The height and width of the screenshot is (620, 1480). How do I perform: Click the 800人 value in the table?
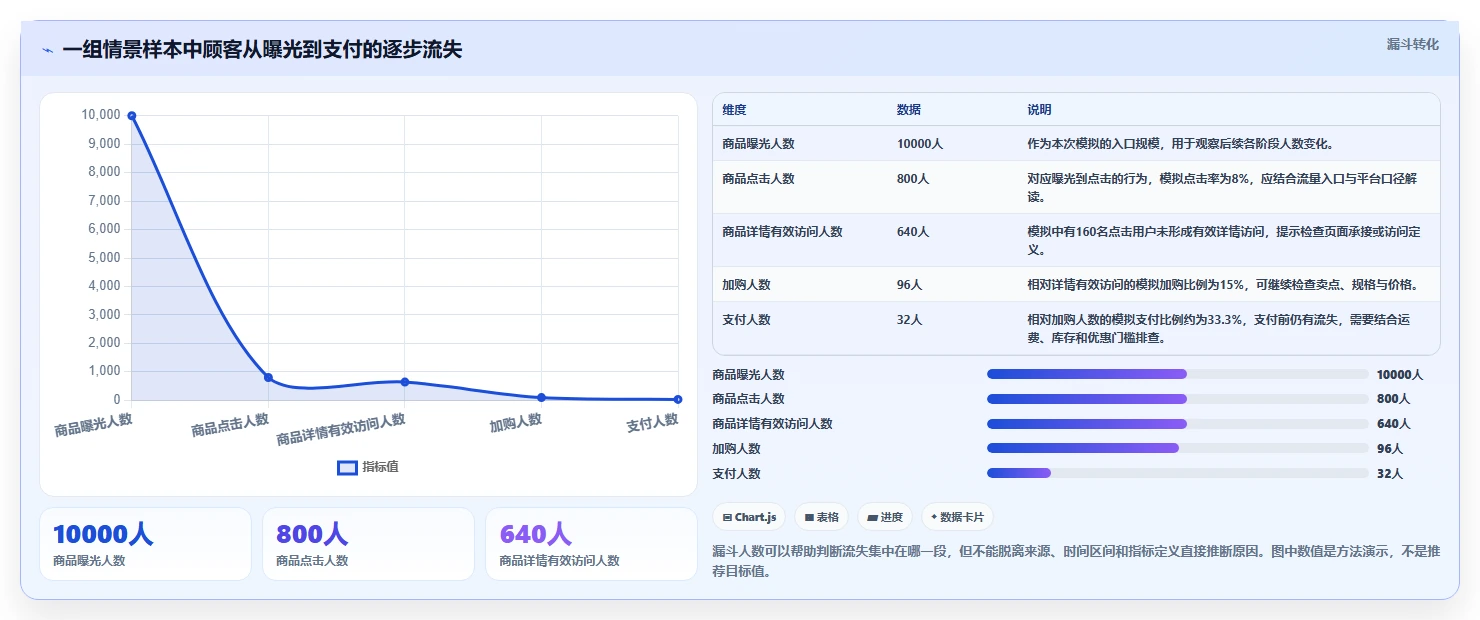[x=913, y=179]
